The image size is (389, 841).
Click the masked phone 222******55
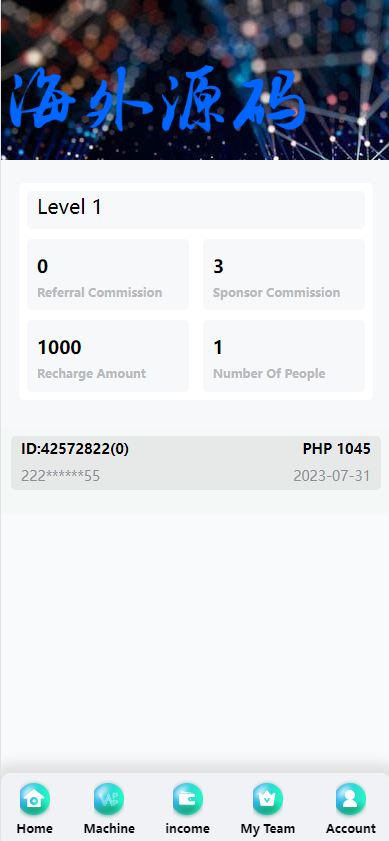[60, 476]
